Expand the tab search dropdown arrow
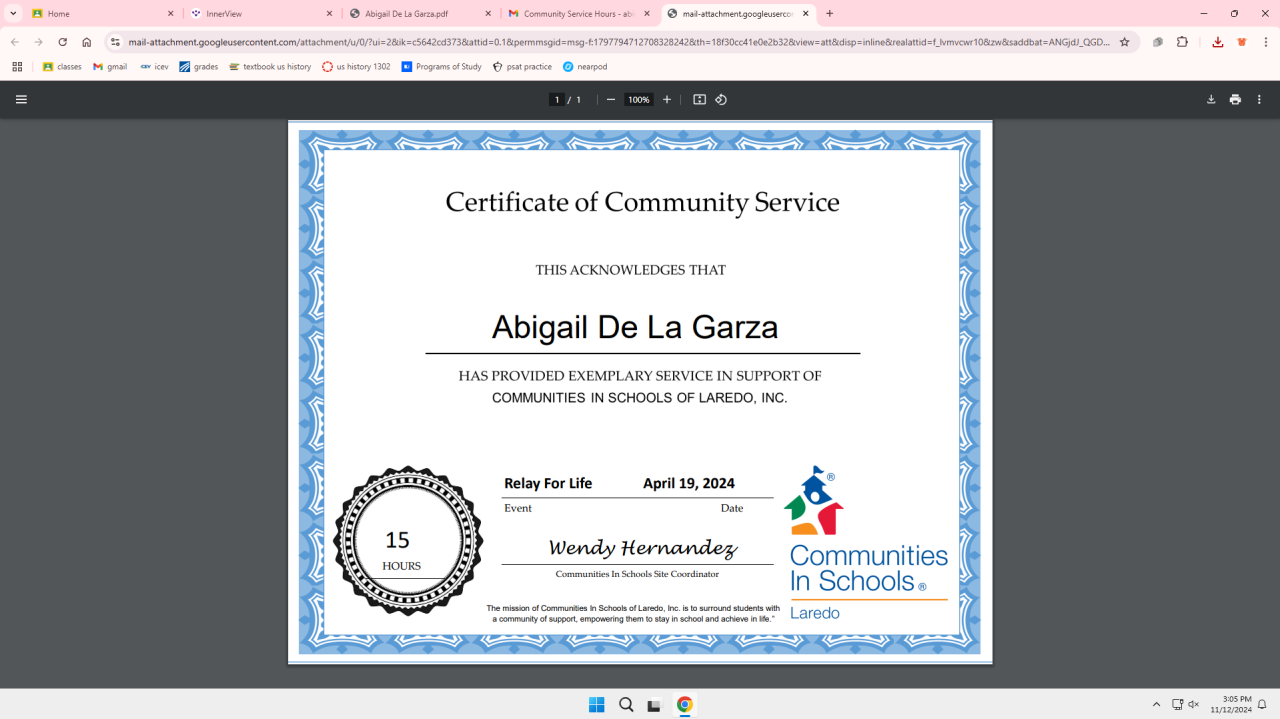Screen dimensions: 1280x719 [14, 14]
